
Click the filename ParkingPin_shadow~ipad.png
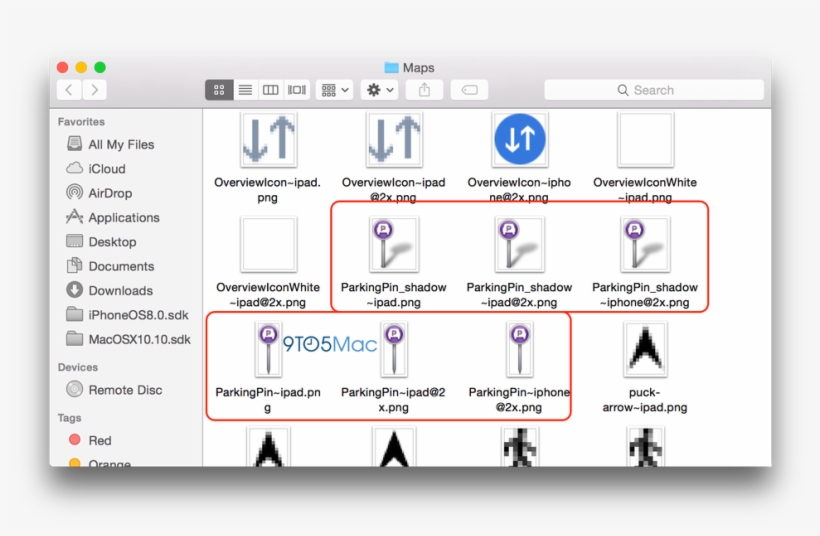(x=394, y=294)
